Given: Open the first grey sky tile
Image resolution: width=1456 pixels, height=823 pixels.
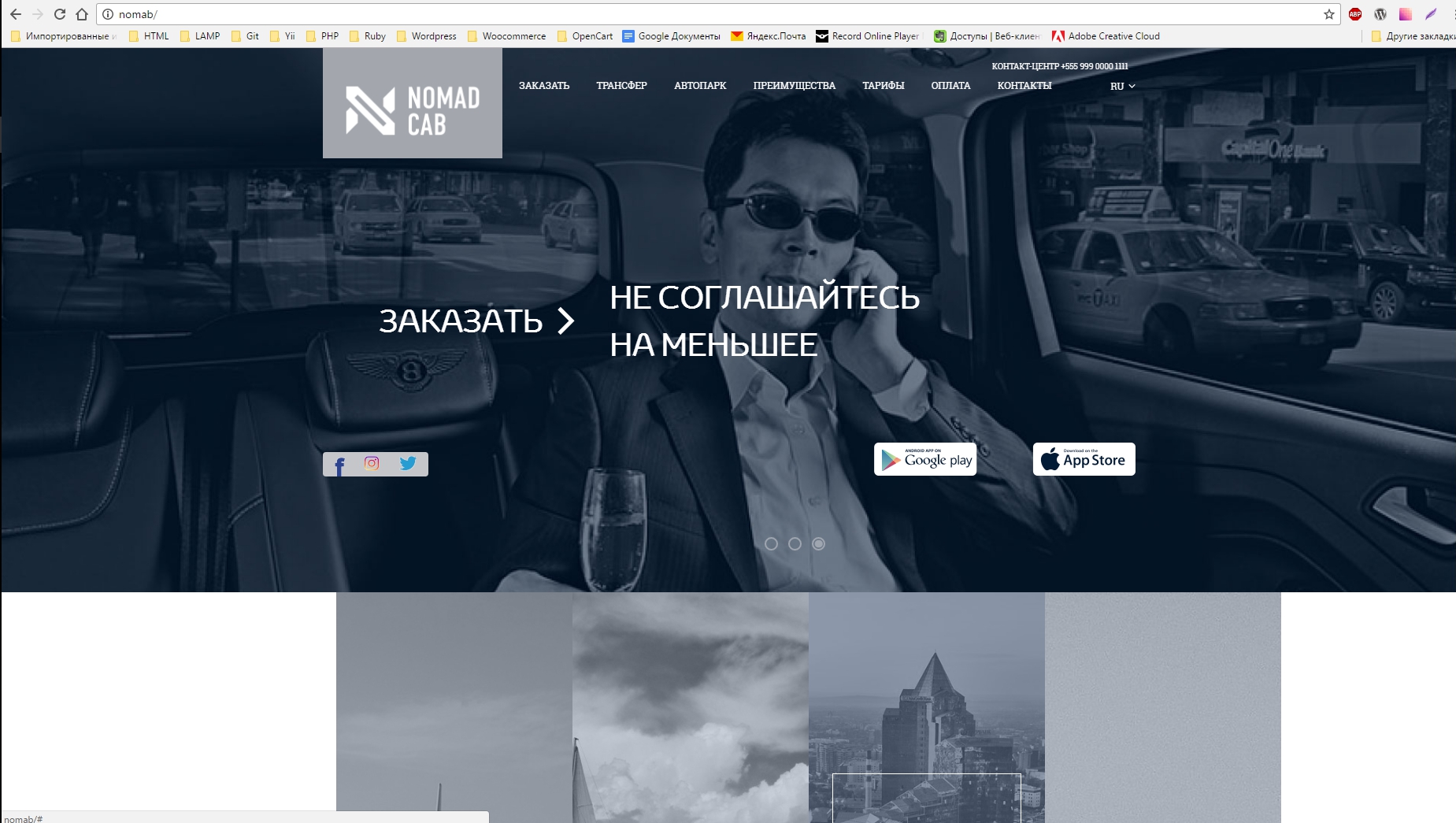Looking at the screenshot, I should point(454,707).
